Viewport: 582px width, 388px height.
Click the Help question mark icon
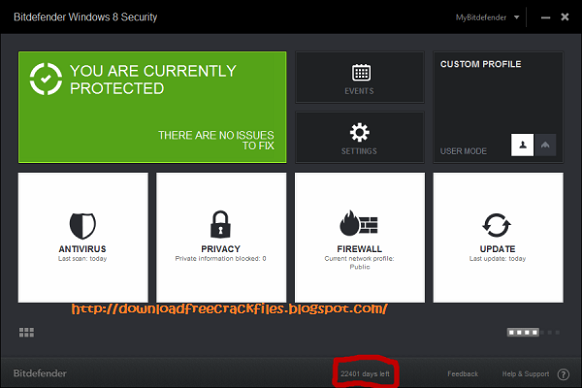[x=563, y=374]
